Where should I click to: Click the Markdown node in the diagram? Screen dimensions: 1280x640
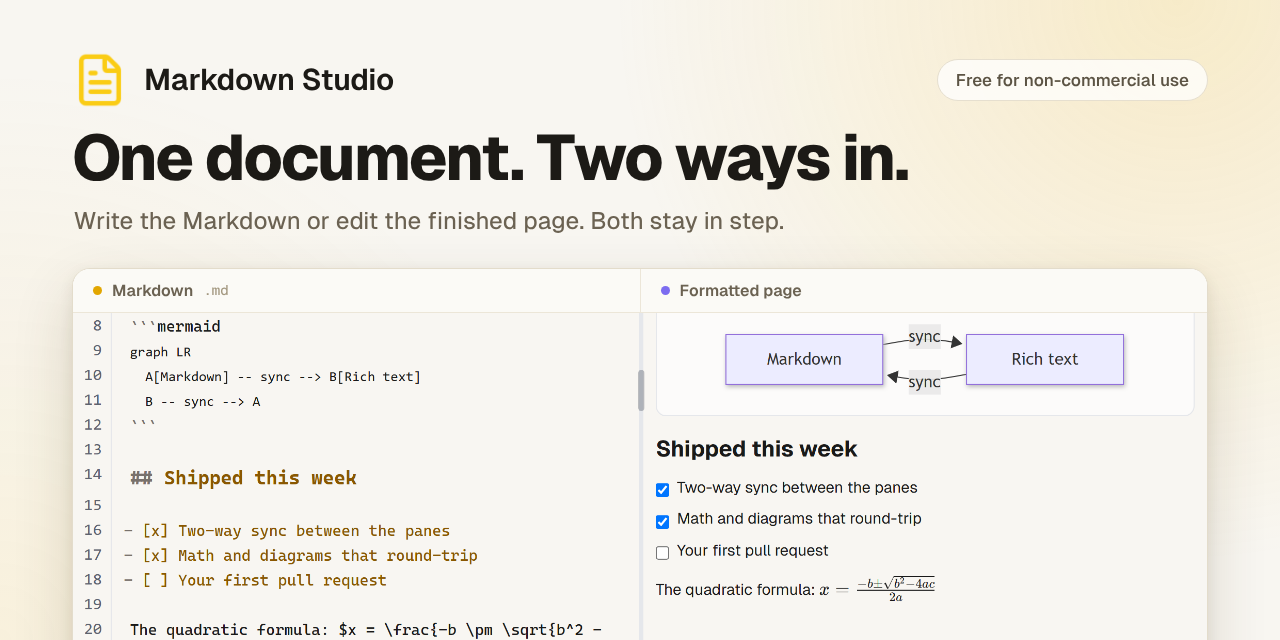point(804,359)
